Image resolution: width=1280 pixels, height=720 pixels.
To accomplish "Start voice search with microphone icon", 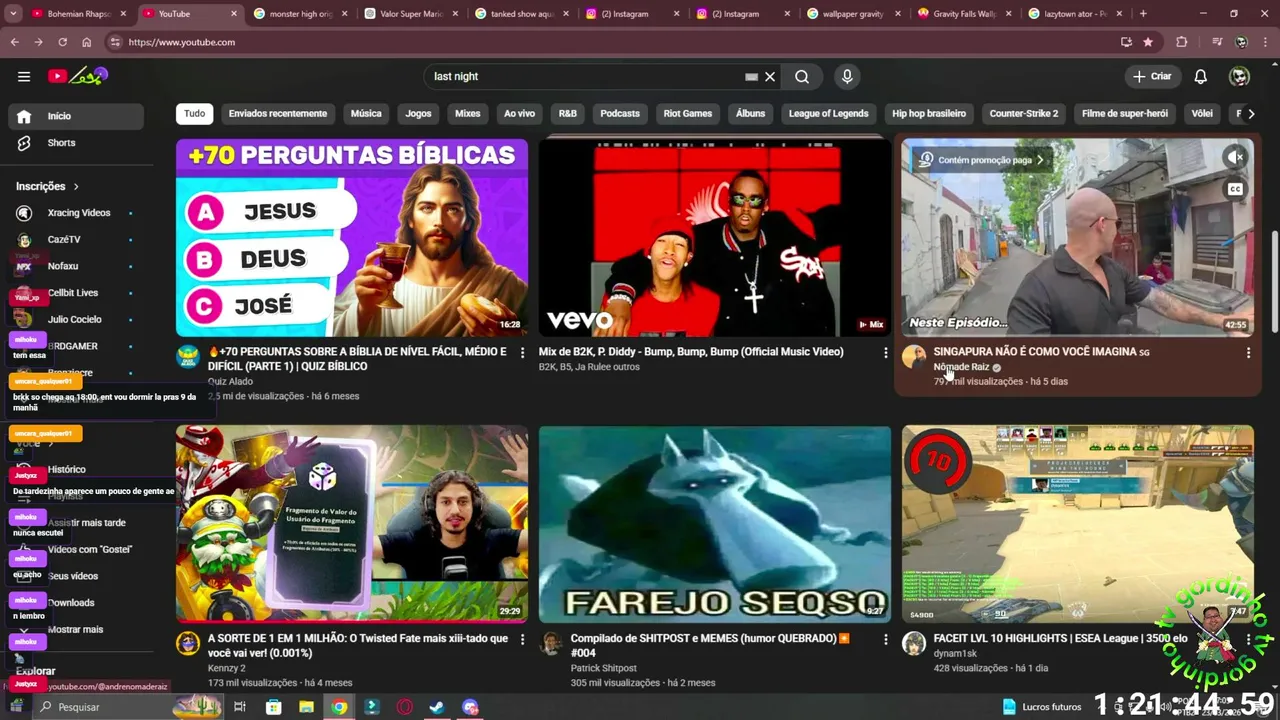I will click(x=847, y=76).
